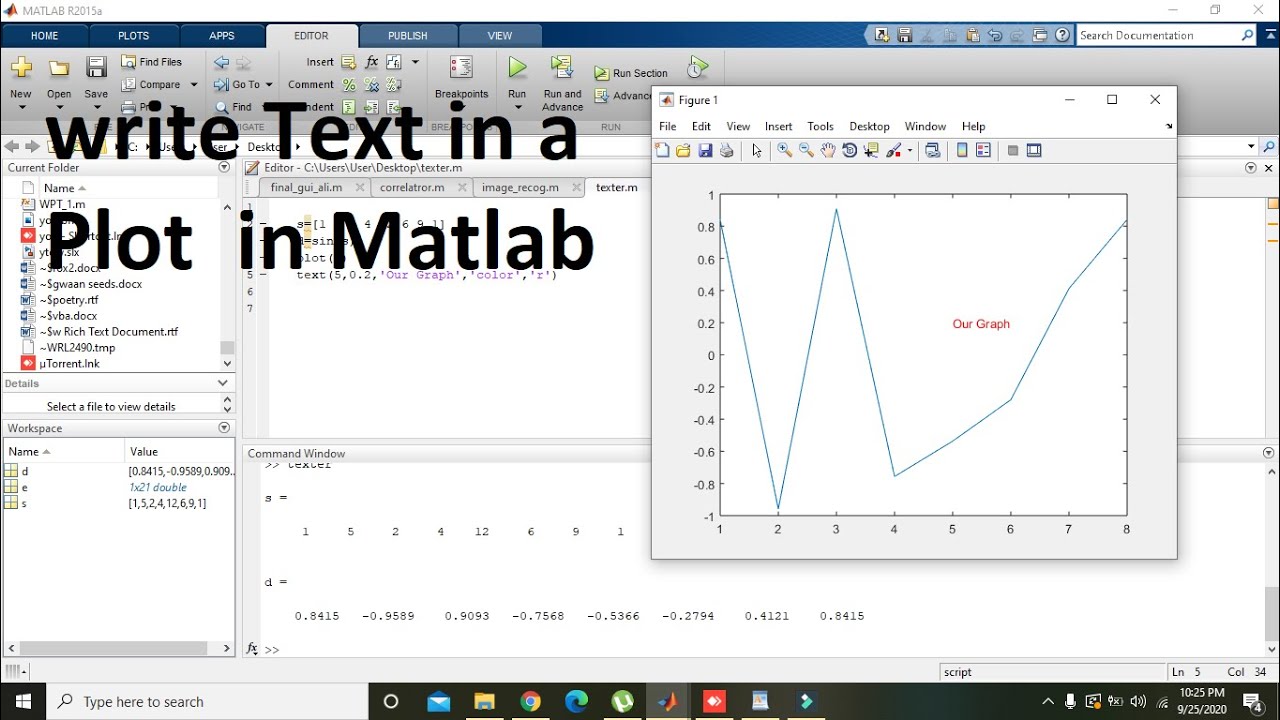The width and height of the screenshot is (1280, 720).
Task: Enable Data Cursor tool in Figure 1
Action: pos(871,150)
